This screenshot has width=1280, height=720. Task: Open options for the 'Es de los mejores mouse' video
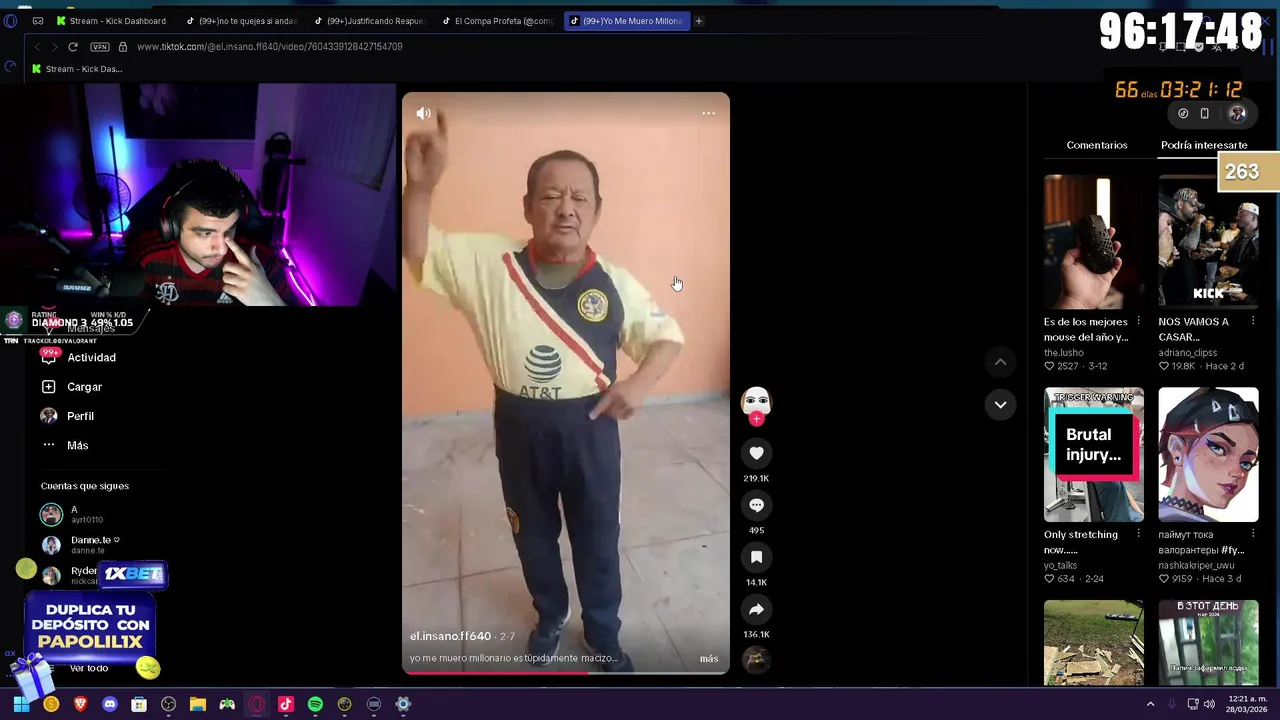1139,322
